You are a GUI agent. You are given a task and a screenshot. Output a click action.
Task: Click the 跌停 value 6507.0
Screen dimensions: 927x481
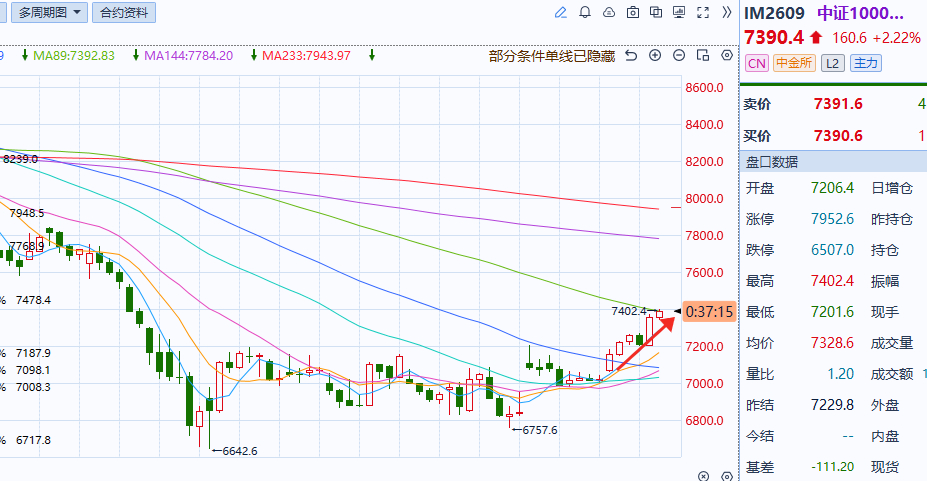832,250
